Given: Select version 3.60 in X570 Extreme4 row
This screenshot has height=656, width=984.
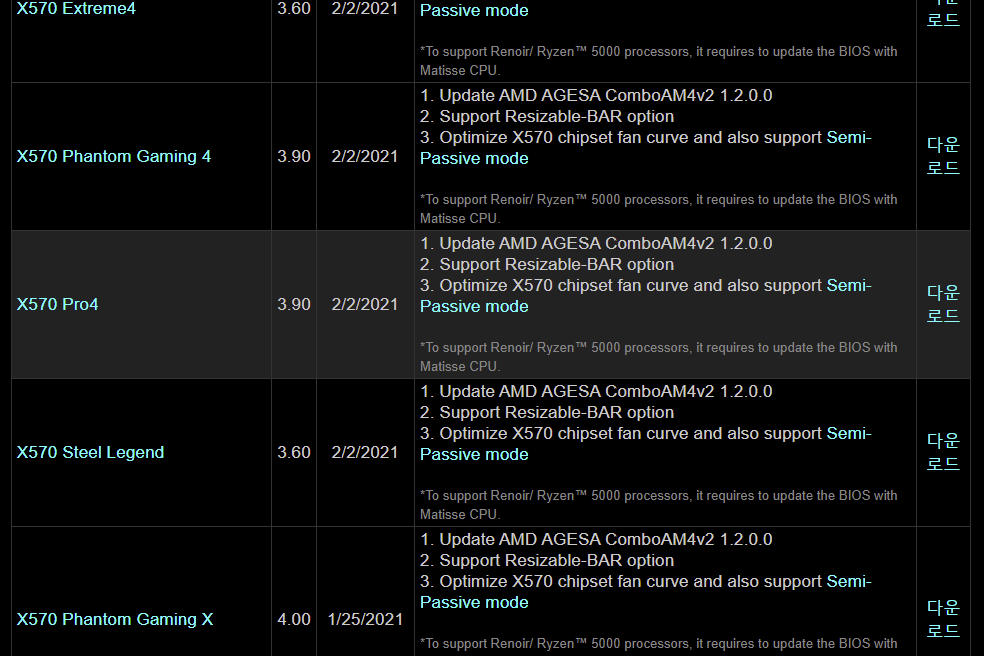Looking at the screenshot, I should pos(294,9).
